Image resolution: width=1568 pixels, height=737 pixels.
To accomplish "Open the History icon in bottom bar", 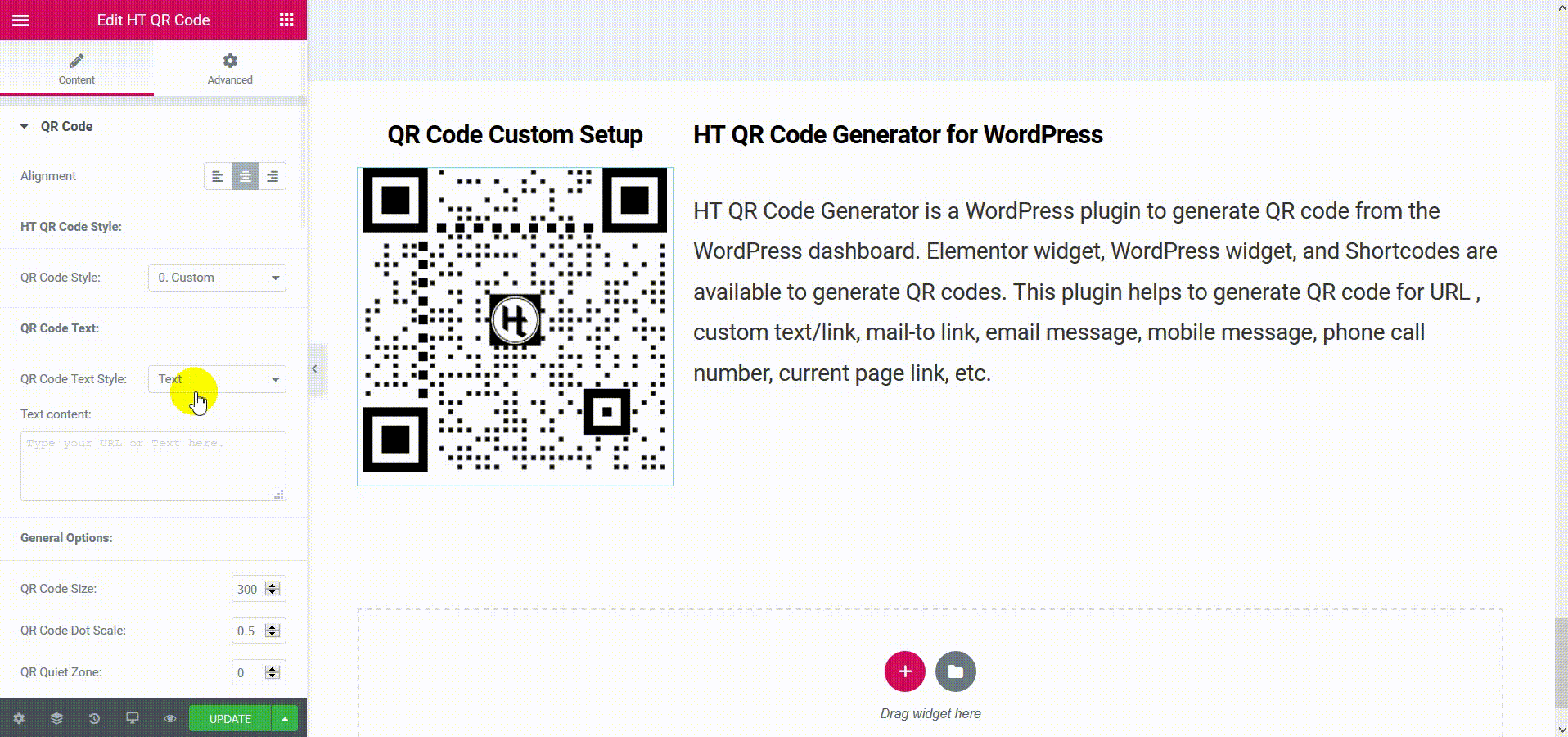I will click(x=94, y=718).
